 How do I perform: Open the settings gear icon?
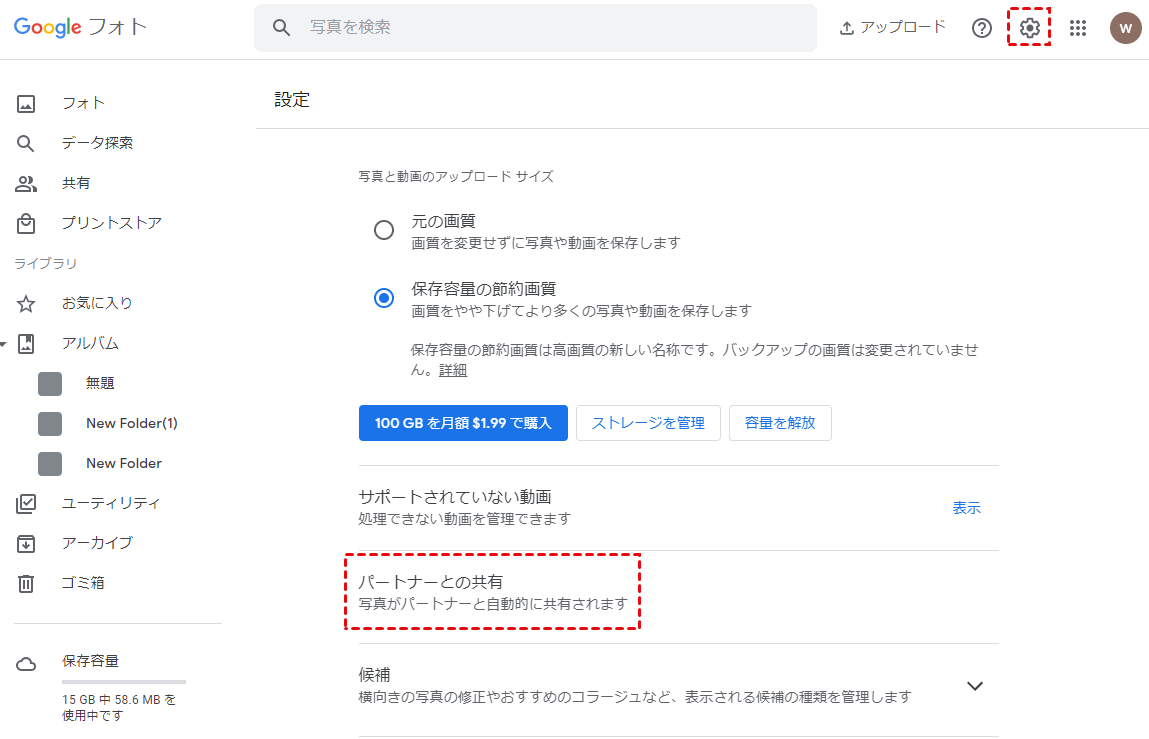click(1030, 28)
